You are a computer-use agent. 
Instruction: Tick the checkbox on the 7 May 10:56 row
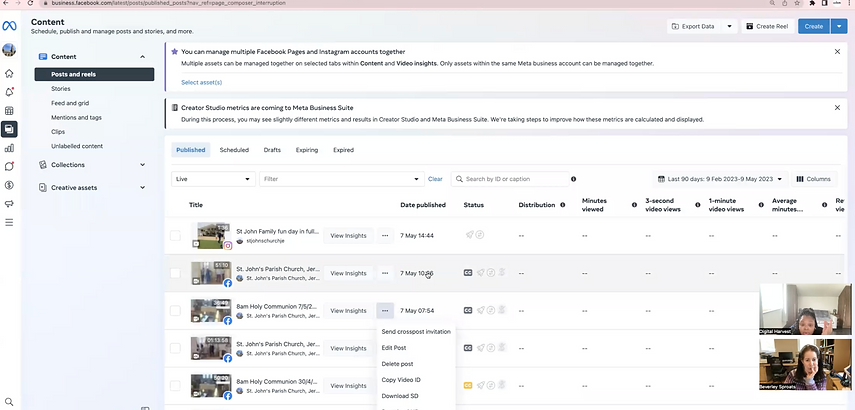point(175,273)
